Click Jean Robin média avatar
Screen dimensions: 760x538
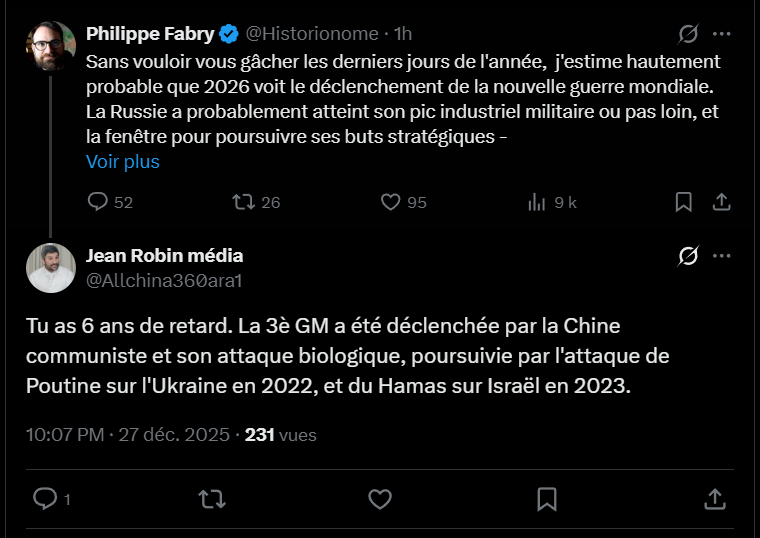coord(50,267)
